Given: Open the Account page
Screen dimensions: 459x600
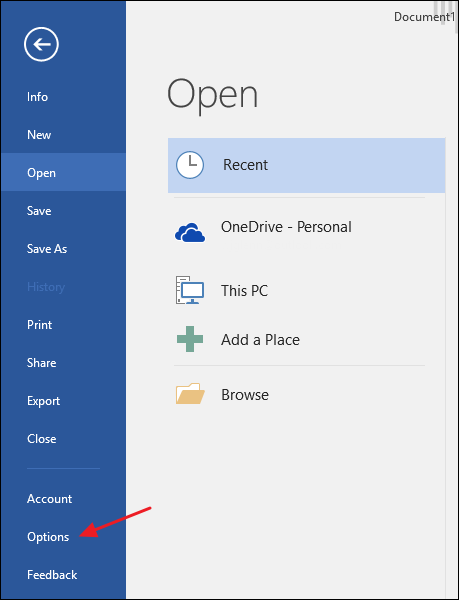Looking at the screenshot, I should tap(50, 499).
